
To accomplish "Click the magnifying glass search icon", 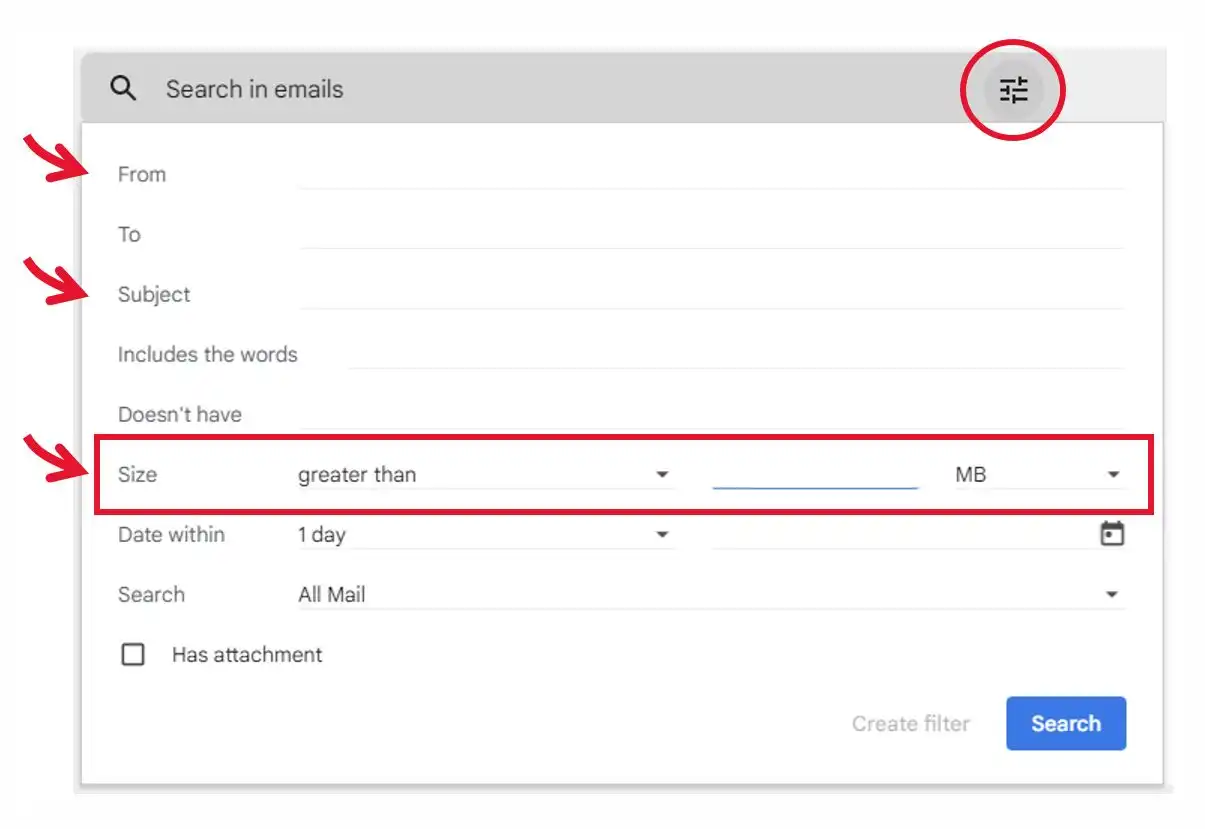I will coord(123,88).
